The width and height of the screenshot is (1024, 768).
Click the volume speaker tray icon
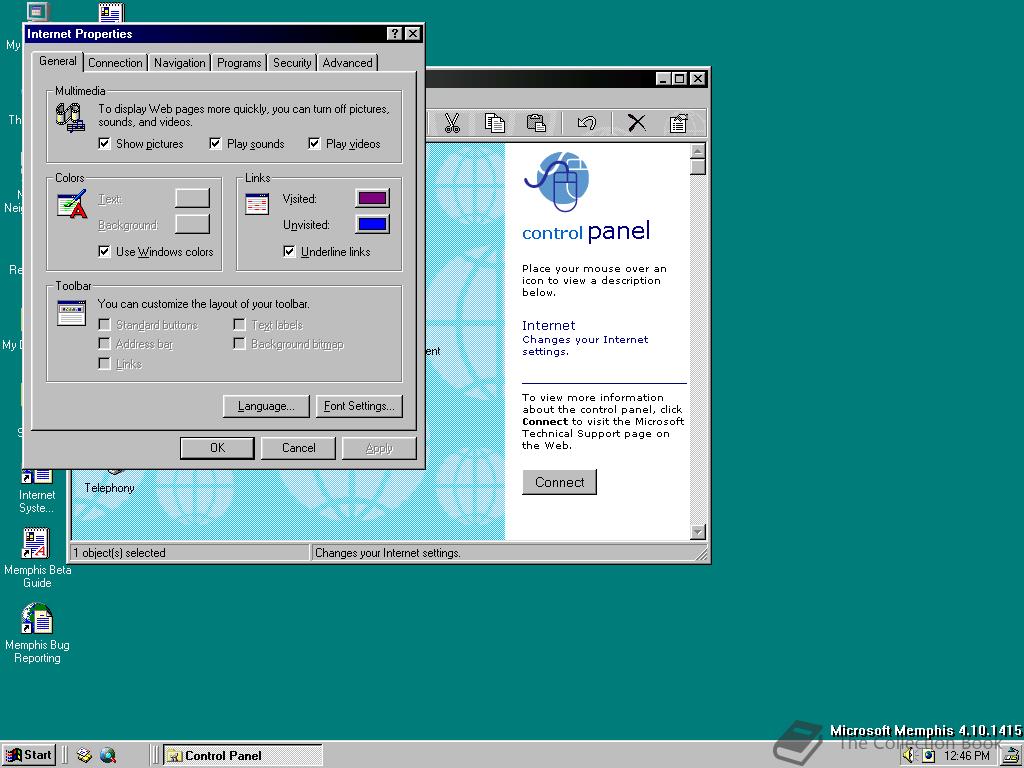tap(910, 756)
